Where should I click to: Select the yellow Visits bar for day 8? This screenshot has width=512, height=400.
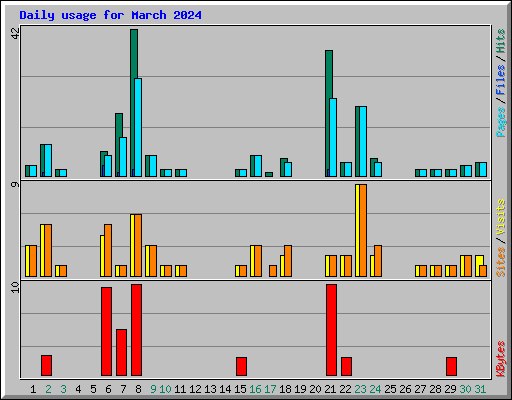(132, 245)
